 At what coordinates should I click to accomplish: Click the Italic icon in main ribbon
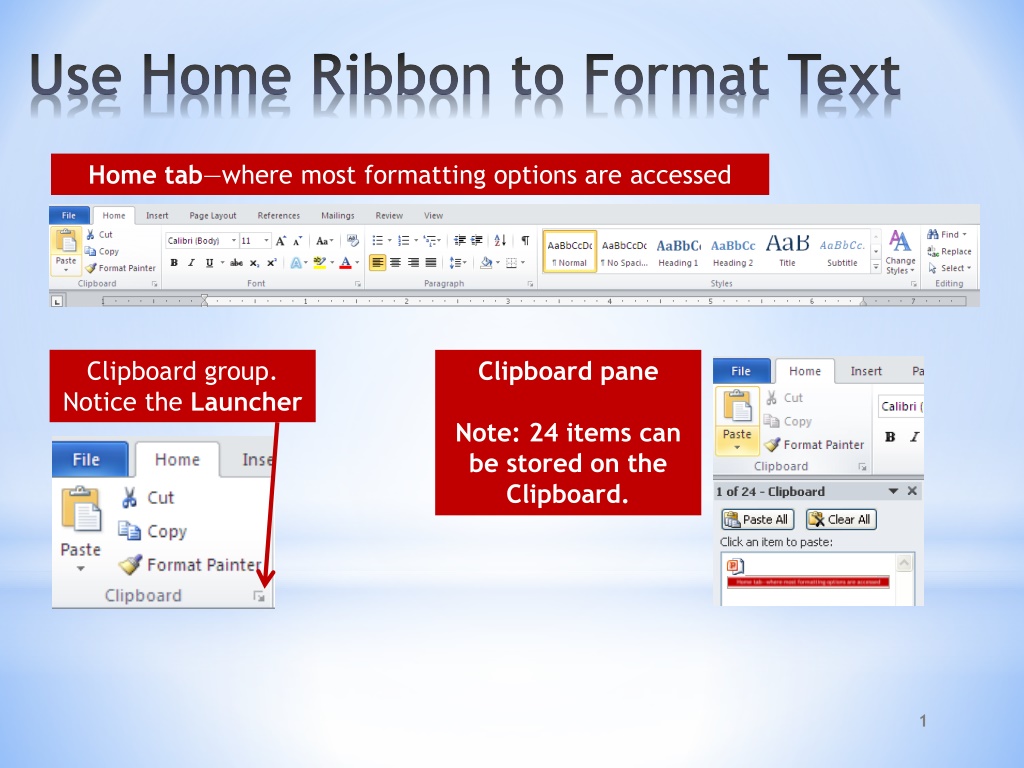click(x=191, y=263)
